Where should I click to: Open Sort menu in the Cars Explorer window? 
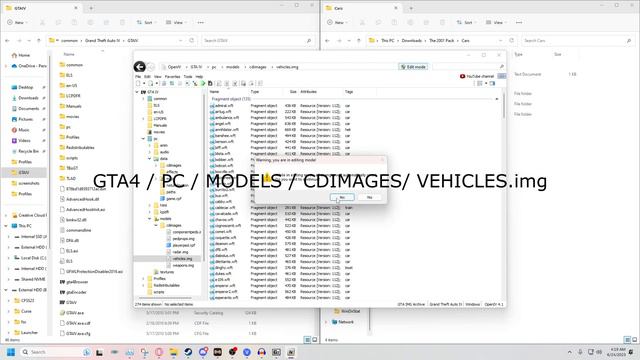(x=466, y=22)
